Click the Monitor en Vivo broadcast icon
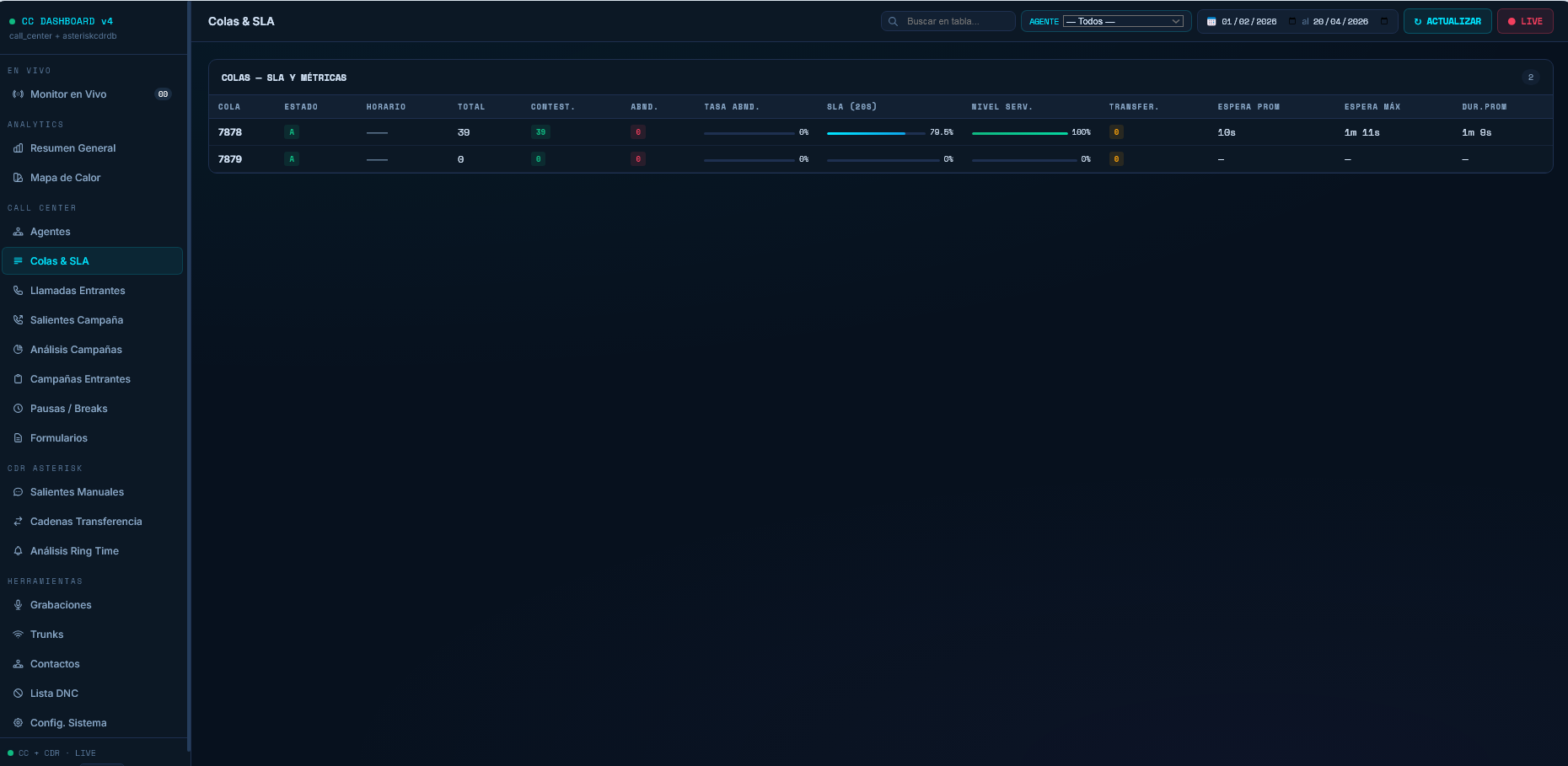The height and width of the screenshot is (766, 1568). click(18, 94)
